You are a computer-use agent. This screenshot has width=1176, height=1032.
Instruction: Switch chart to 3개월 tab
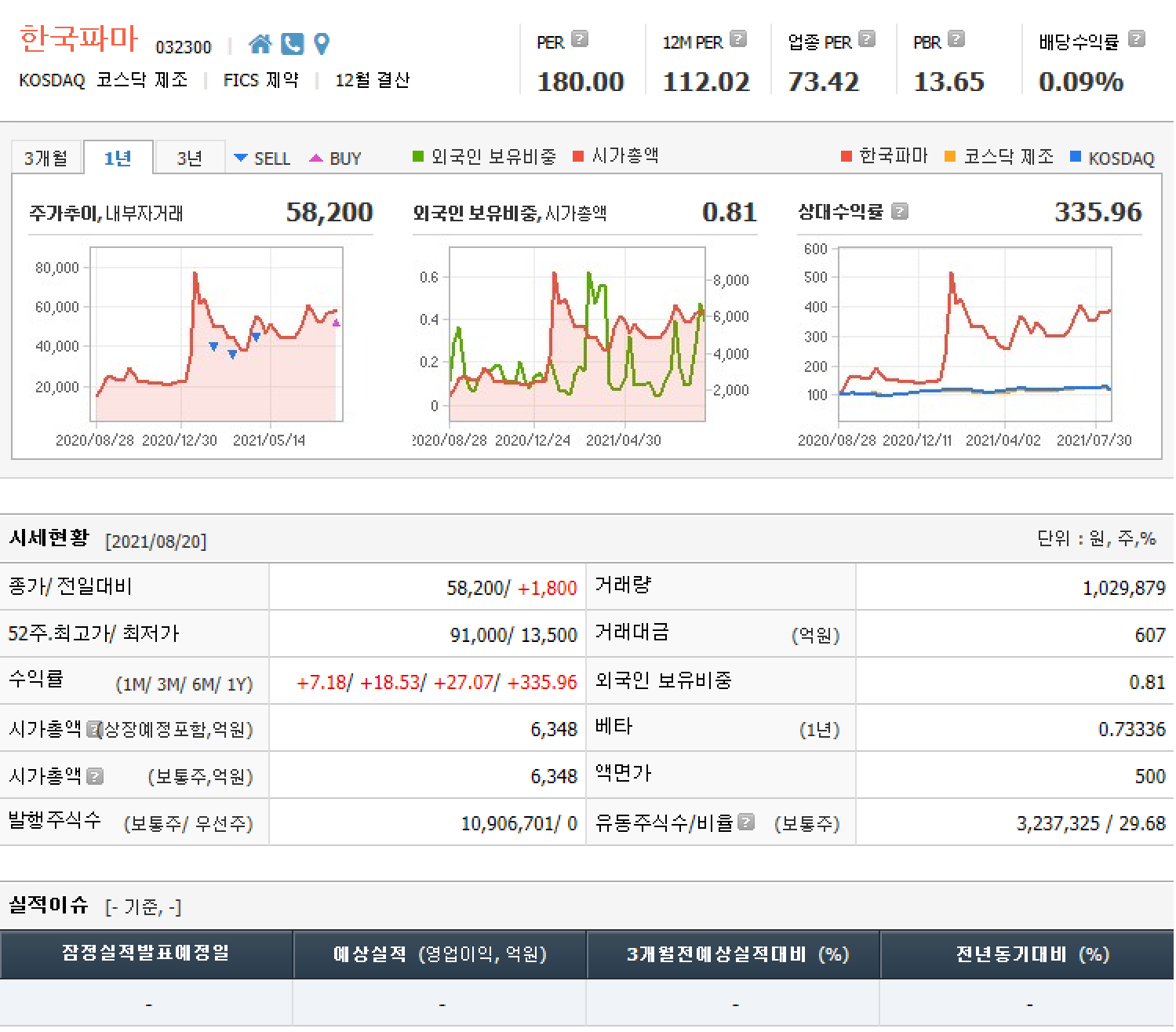[x=46, y=158]
